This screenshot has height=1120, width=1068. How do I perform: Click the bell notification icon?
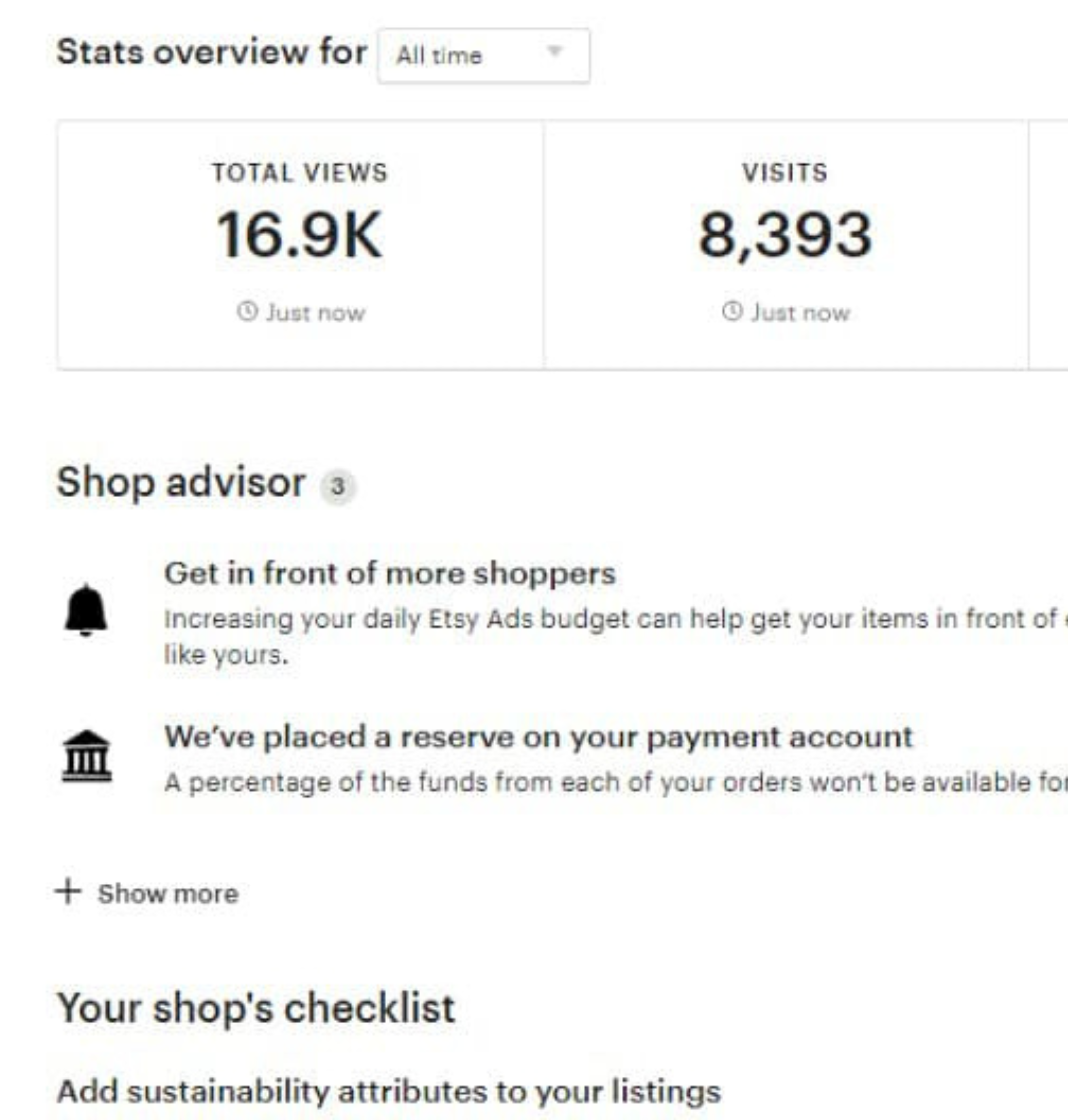point(85,610)
